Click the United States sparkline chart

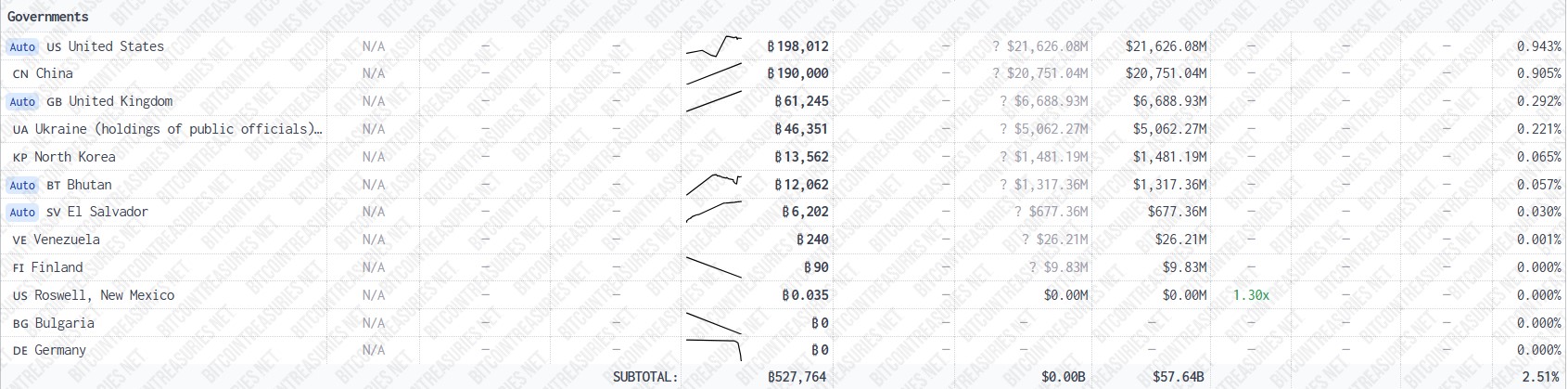tap(714, 45)
